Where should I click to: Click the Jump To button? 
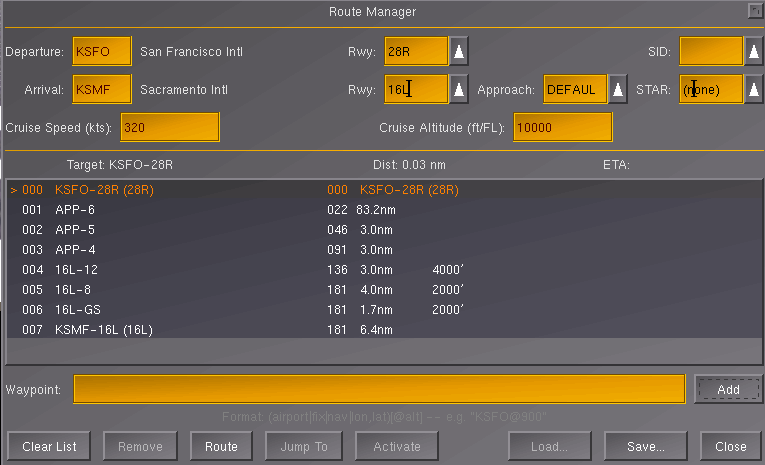tap(304, 446)
